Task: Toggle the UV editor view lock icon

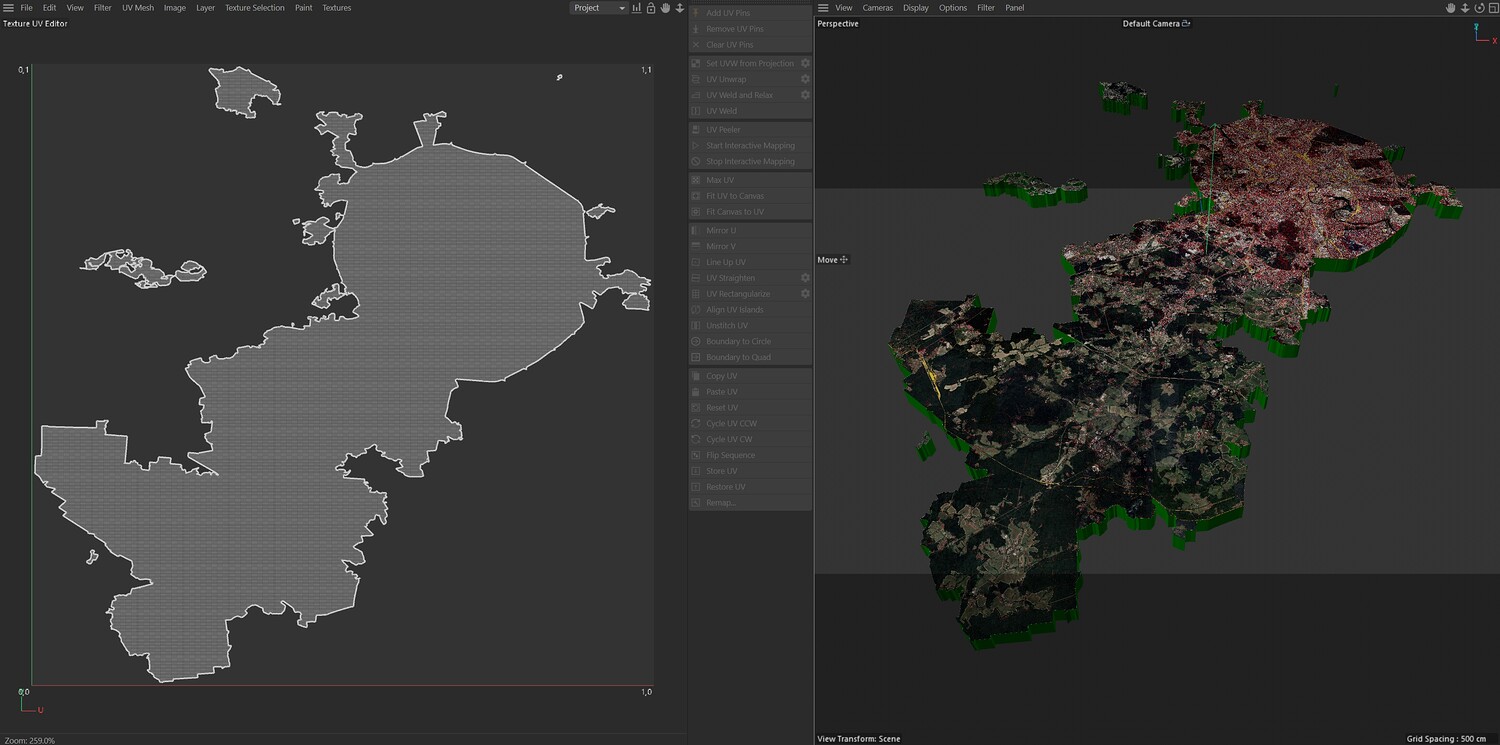Action: coord(651,8)
